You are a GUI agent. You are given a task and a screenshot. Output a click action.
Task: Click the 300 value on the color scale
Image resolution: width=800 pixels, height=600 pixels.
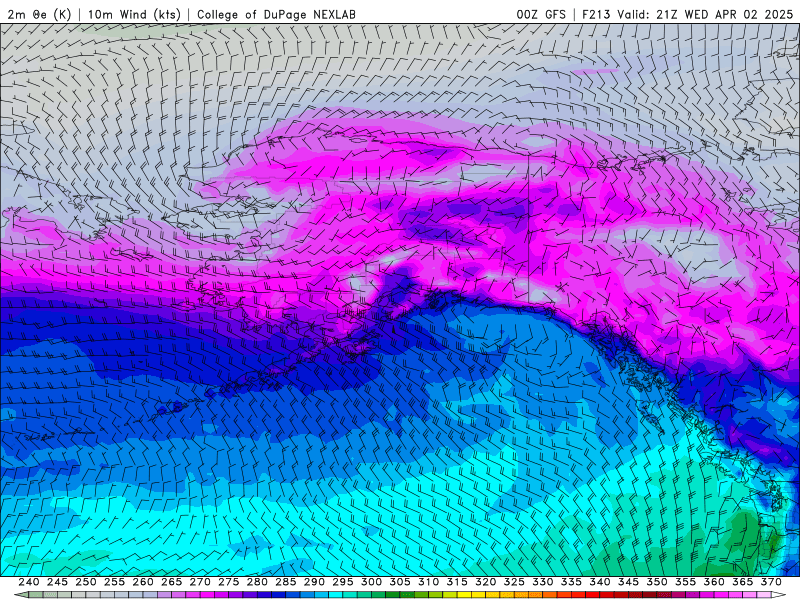tap(371, 582)
